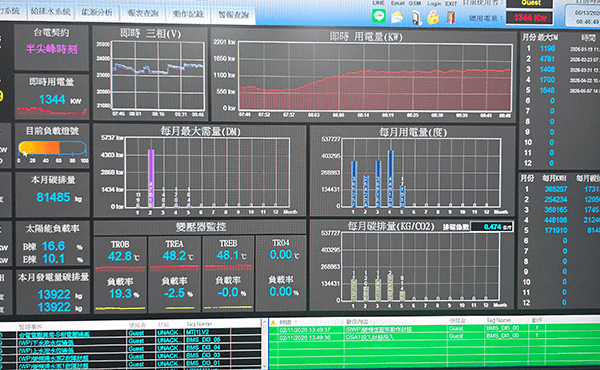The image size is (600, 370).
Task: Select the alarm row with tag MT[1]V2
Action: (x=130, y=333)
